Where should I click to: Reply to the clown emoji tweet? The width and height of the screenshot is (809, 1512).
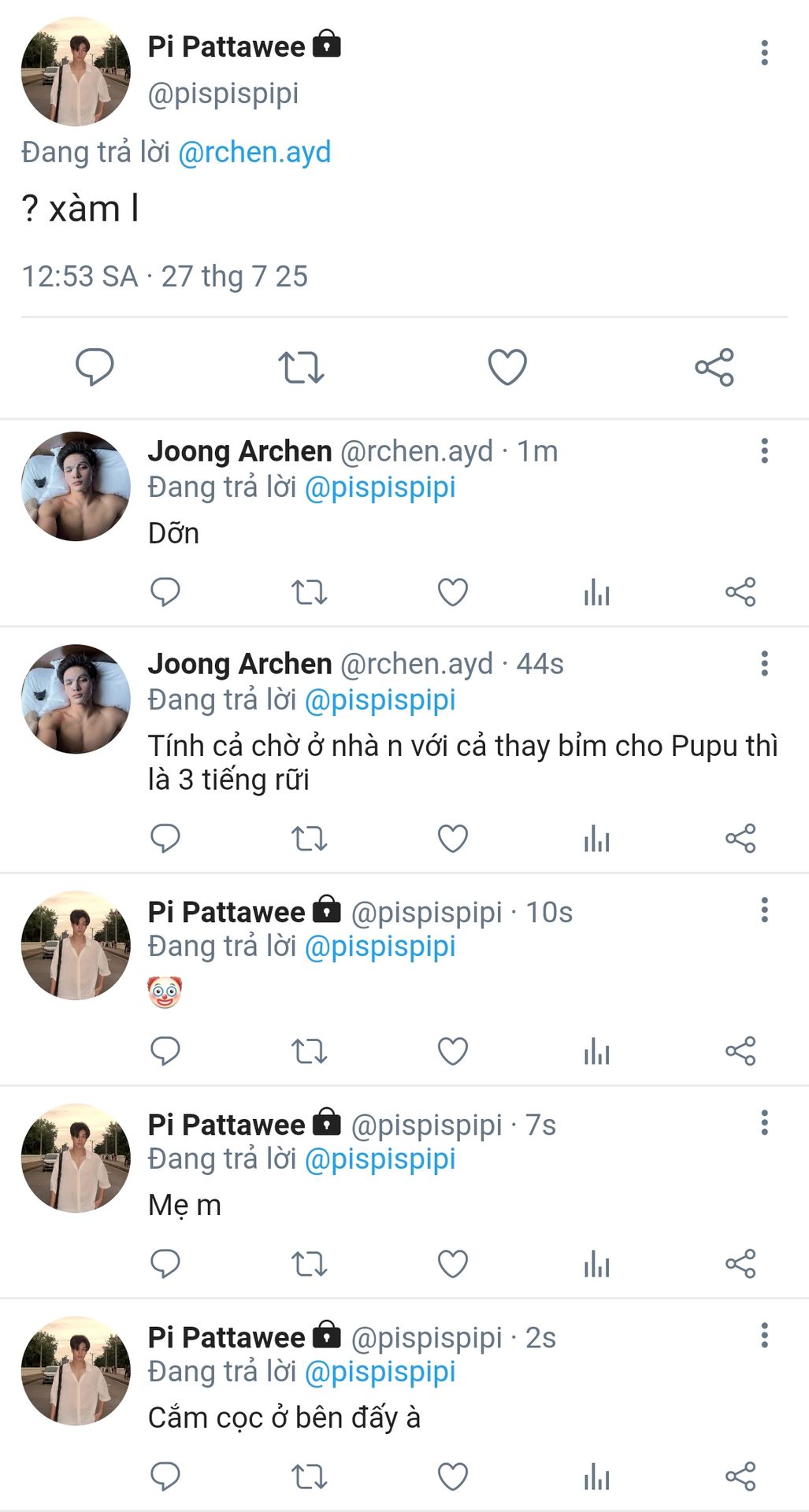point(165,1051)
